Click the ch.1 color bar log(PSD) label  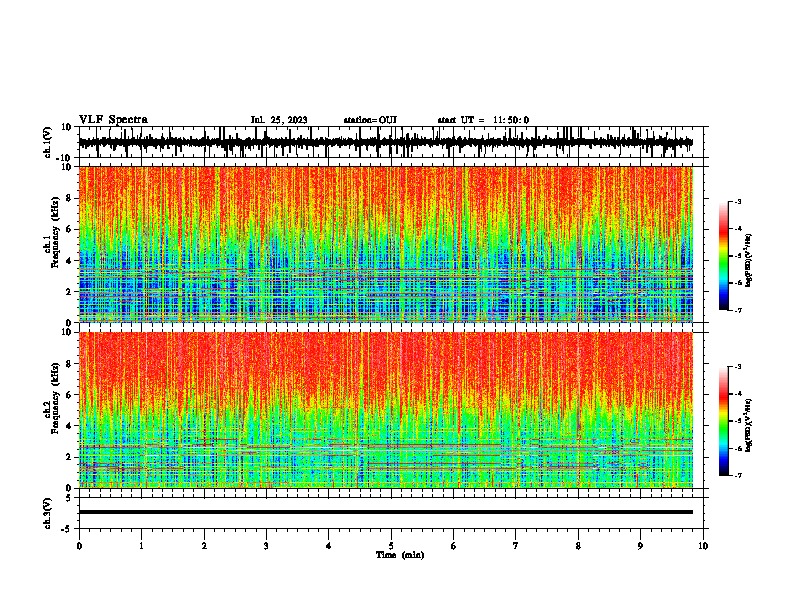[x=749, y=261]
